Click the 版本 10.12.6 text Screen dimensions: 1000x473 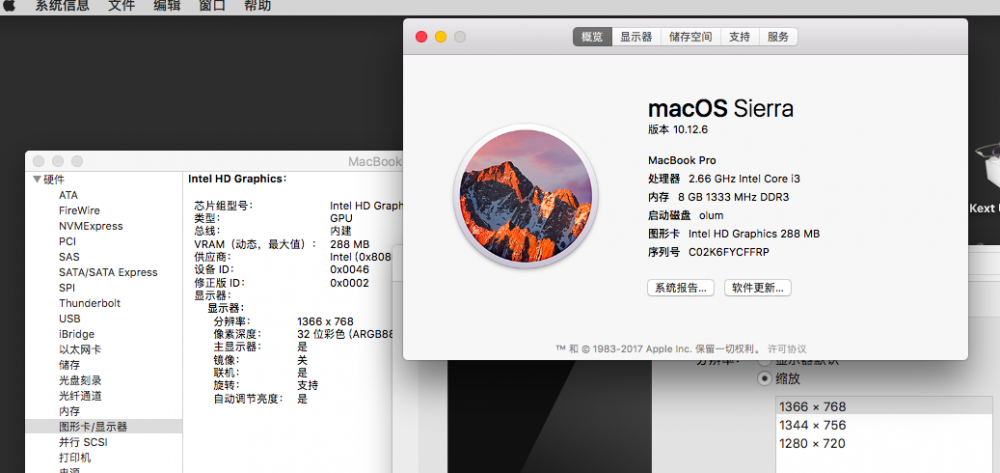point(678,129)
